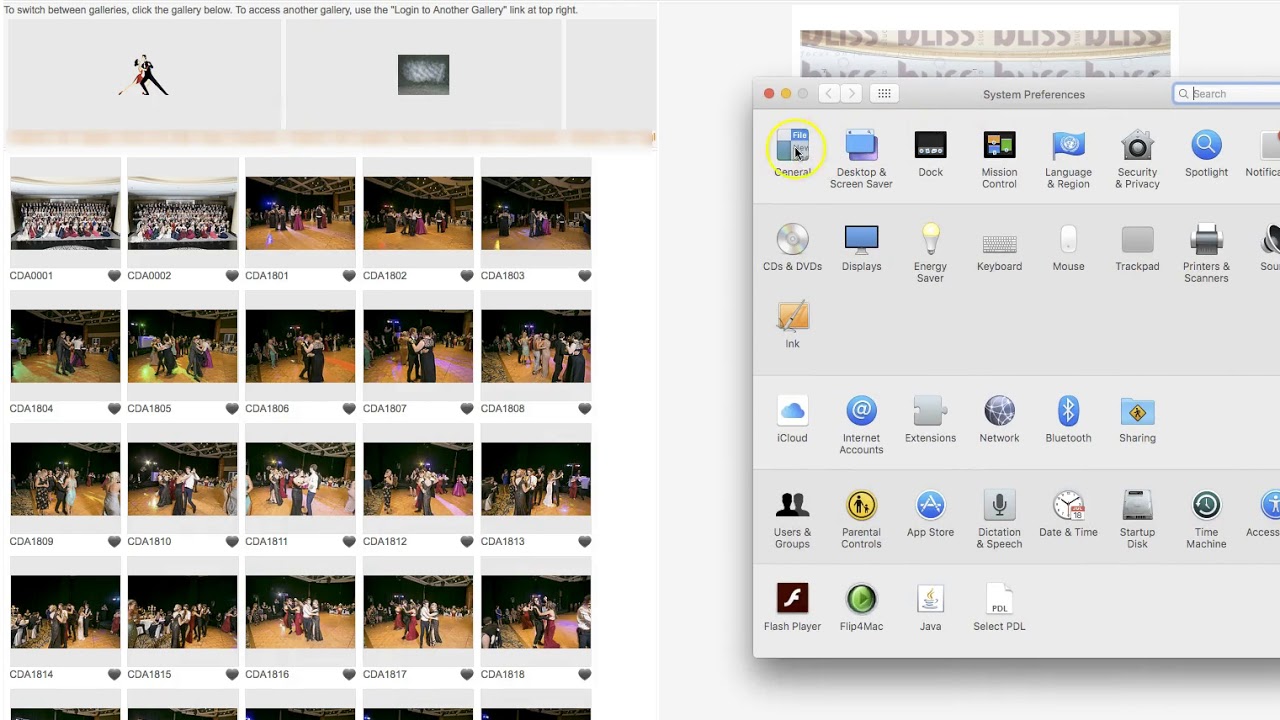This screenshot has width=1280, height=720.
Task: Open photo CDA1810 thumbnail
Action: point(182,479)
